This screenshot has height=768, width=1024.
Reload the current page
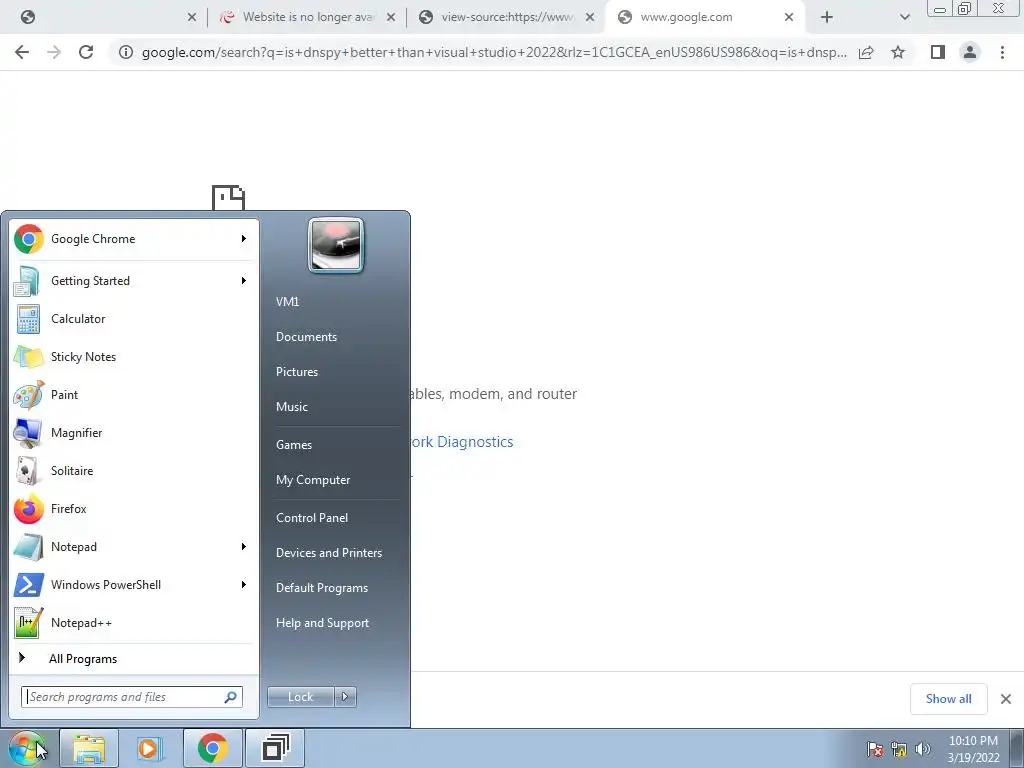pyautogui.click(x=86, y=52)
